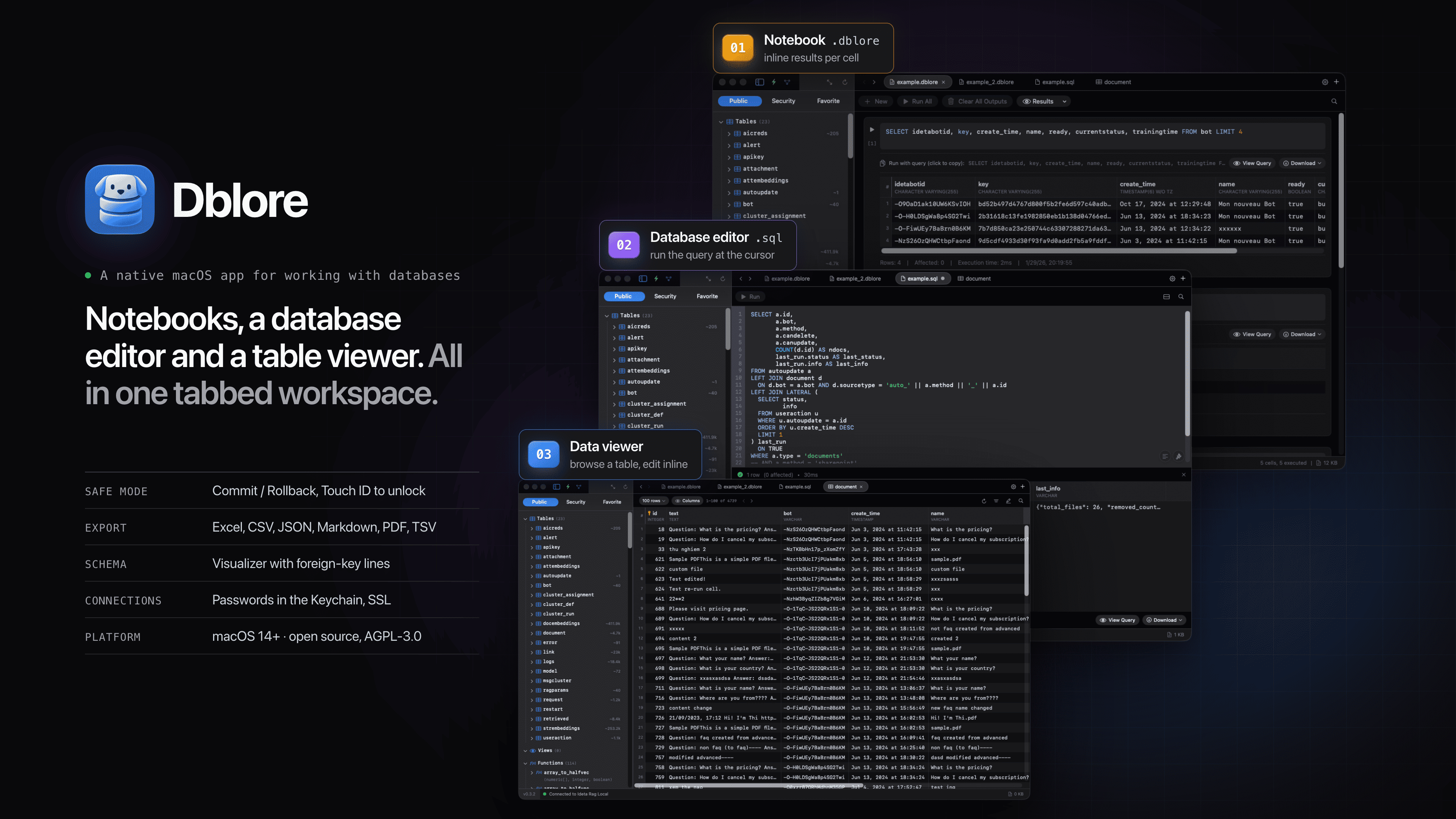Click Run button in SQL editor

point(750,297)
